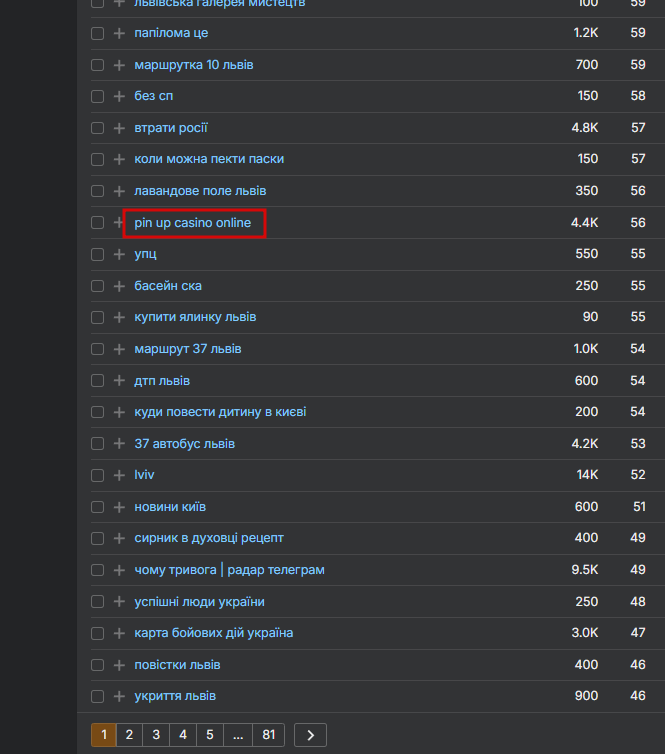This screenshot has height=754, width=665.
Task: Select checkbox for укриття львів
Action: (x=98, y=696)
